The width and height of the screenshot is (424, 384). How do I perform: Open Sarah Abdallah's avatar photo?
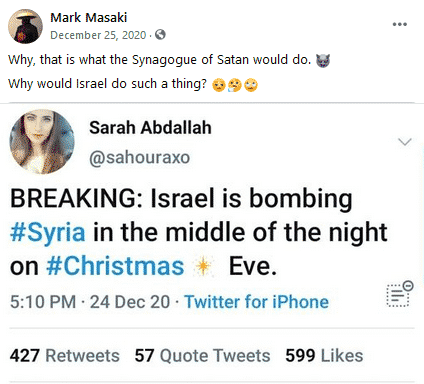[42, 142]
